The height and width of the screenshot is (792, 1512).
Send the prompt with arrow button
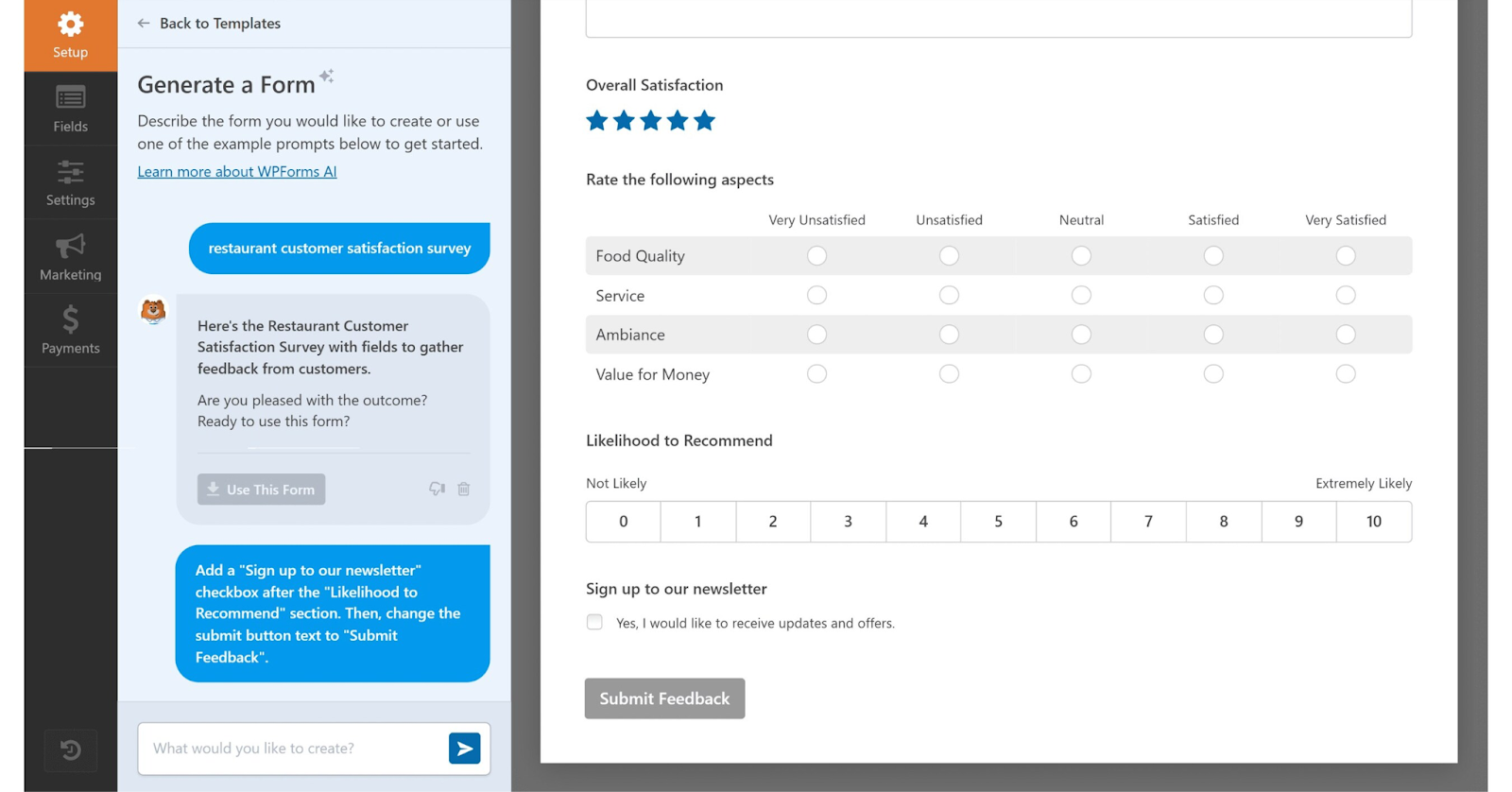click(x=464, y=749)
